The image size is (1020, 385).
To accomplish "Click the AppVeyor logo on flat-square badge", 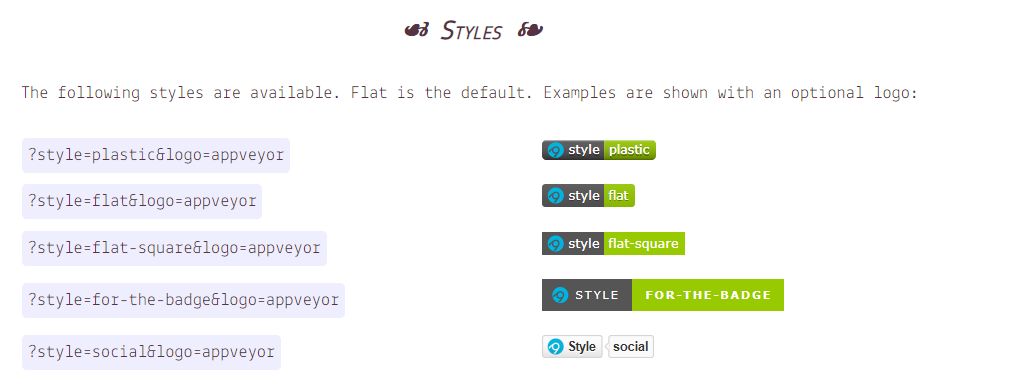I will pyautogui.click(x=555, y=244).
